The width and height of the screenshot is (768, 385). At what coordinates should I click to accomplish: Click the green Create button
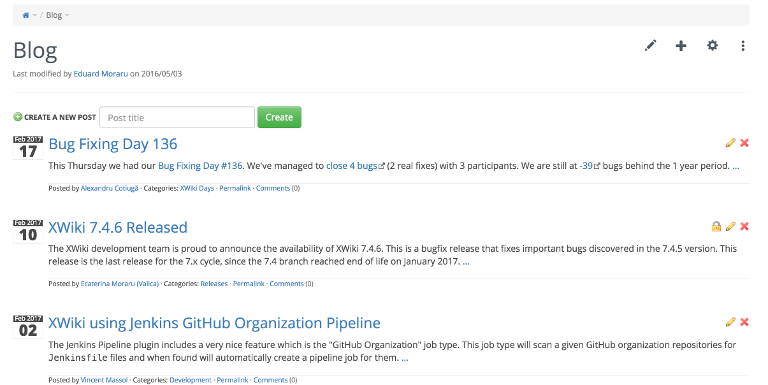pyautogui.click(x=279, y=117)
